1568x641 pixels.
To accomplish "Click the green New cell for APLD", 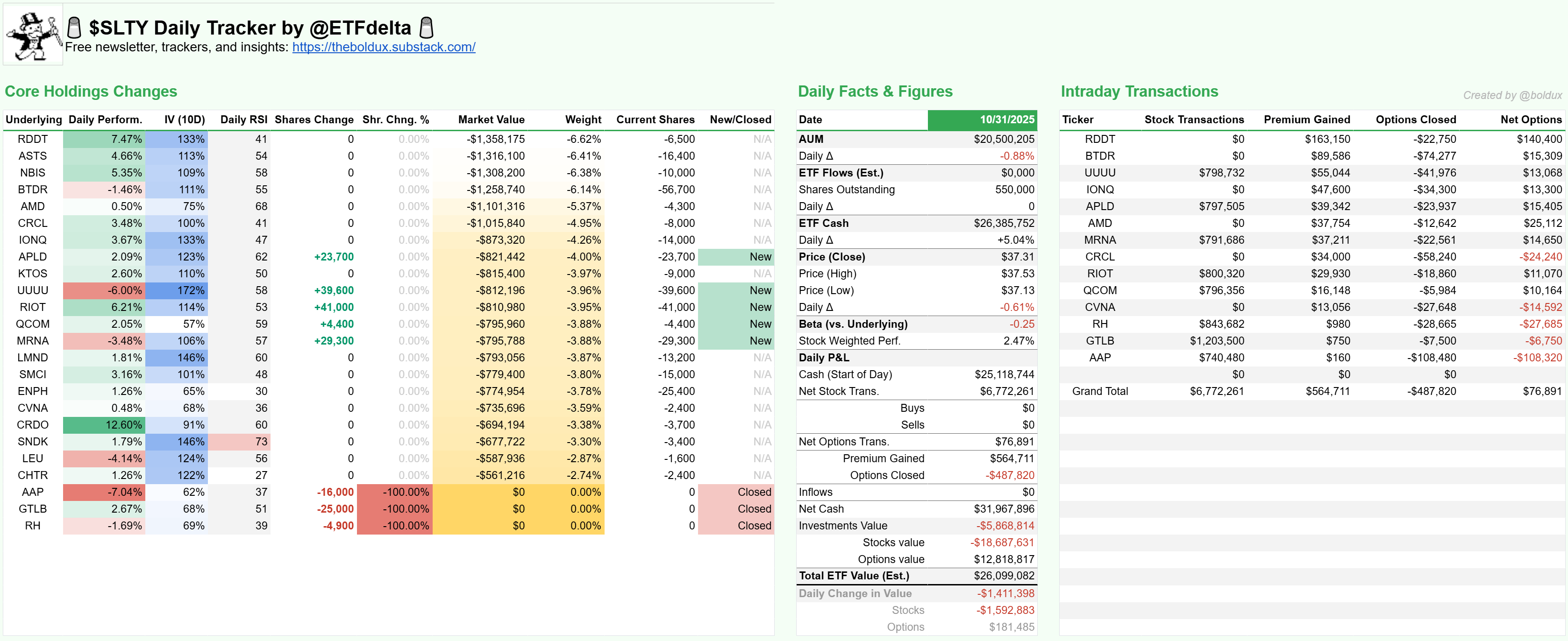I will [735, 257].
